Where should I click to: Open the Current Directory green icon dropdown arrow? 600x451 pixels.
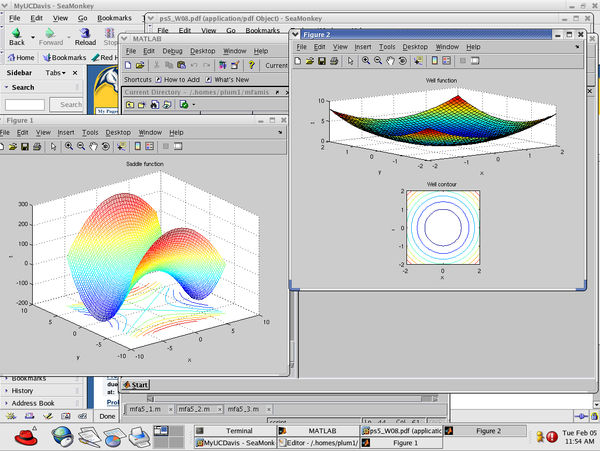pos(194,104)
